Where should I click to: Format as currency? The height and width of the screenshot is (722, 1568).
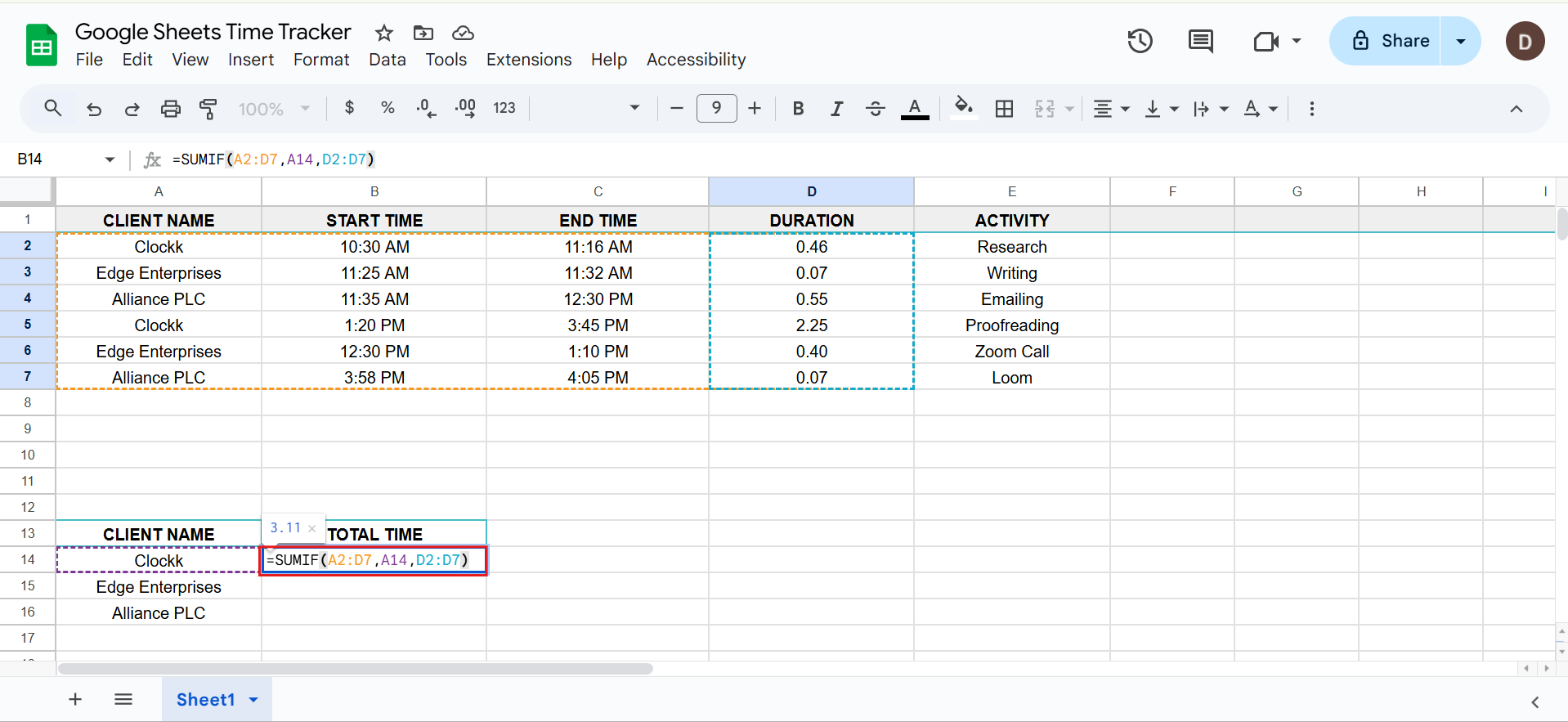click(x=349, y=108)
